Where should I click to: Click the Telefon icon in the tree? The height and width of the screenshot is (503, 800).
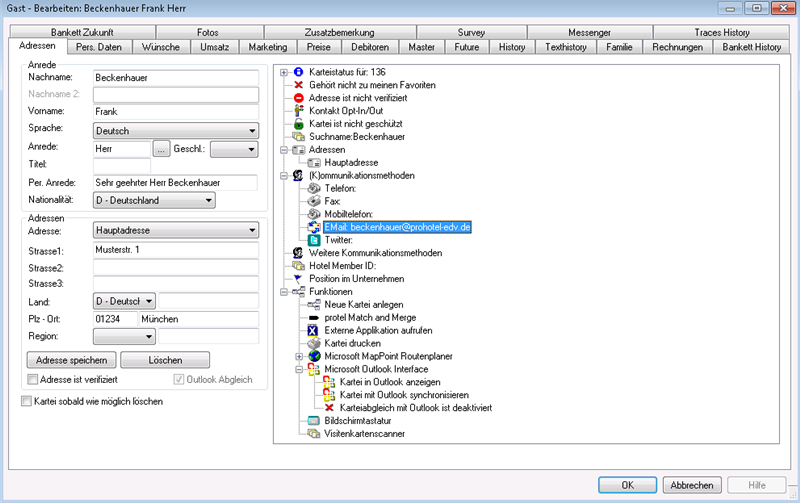tap(314, 188)
